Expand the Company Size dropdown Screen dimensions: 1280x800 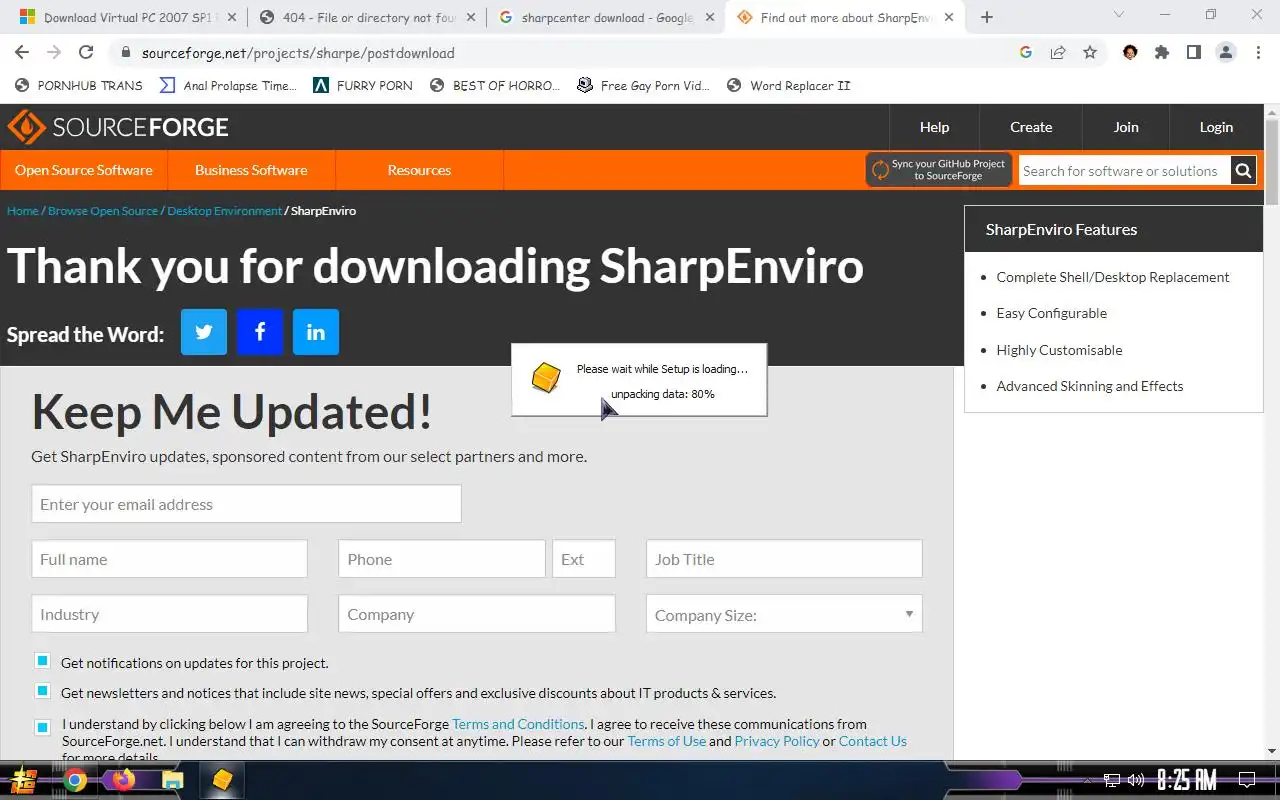tap(784, 614)
